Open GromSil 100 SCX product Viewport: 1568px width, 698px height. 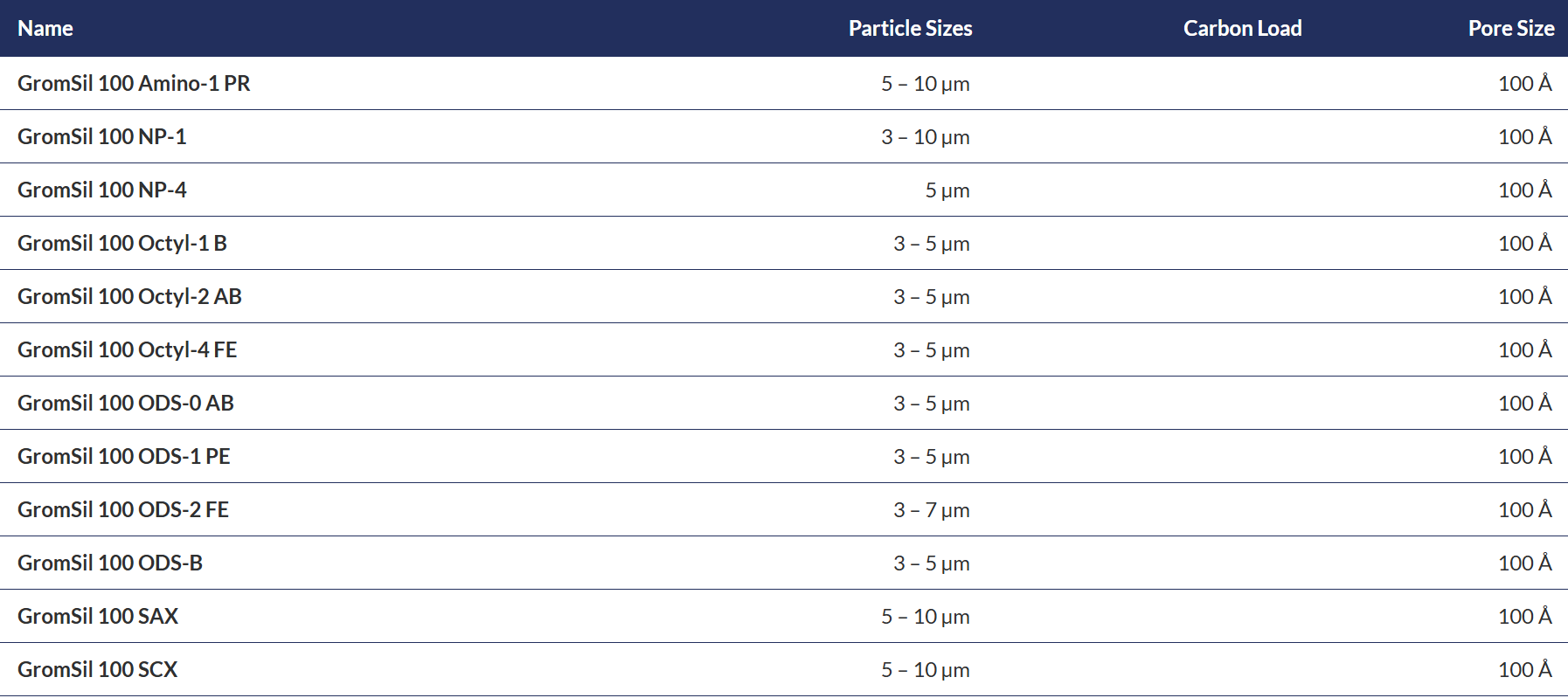pyautogui.click(x=97, y=669)
